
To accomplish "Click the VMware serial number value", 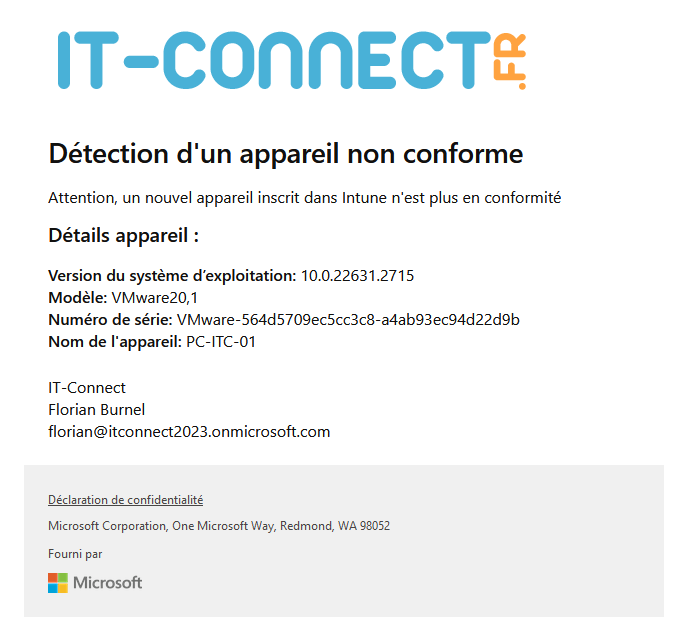I will [348, 320].
